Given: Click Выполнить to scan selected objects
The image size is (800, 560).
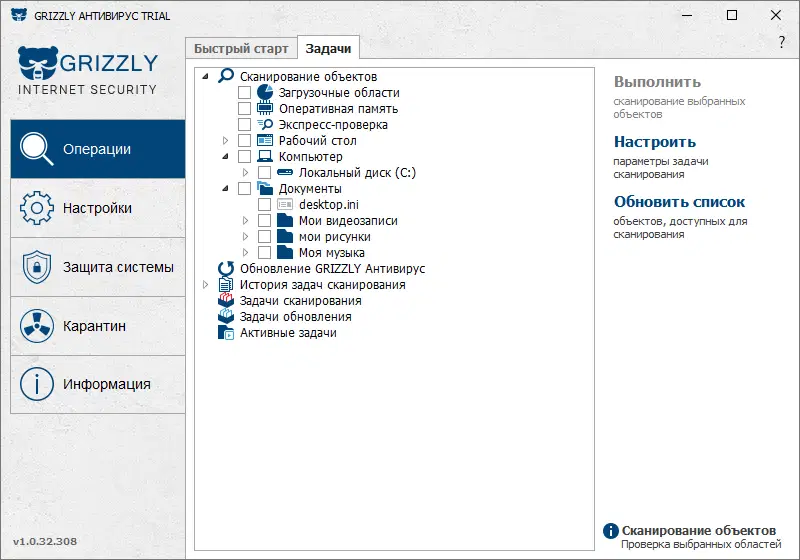Looking at the screenshot, I should click(x=657, y=82).
